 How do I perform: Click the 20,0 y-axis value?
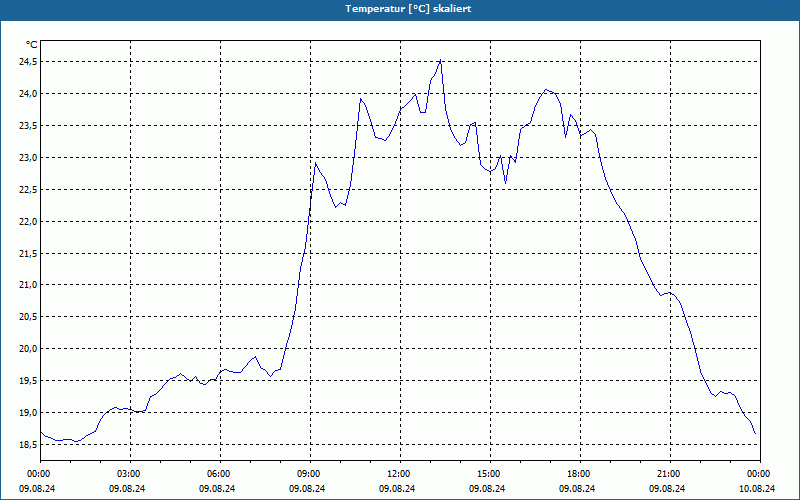[28, 349]
